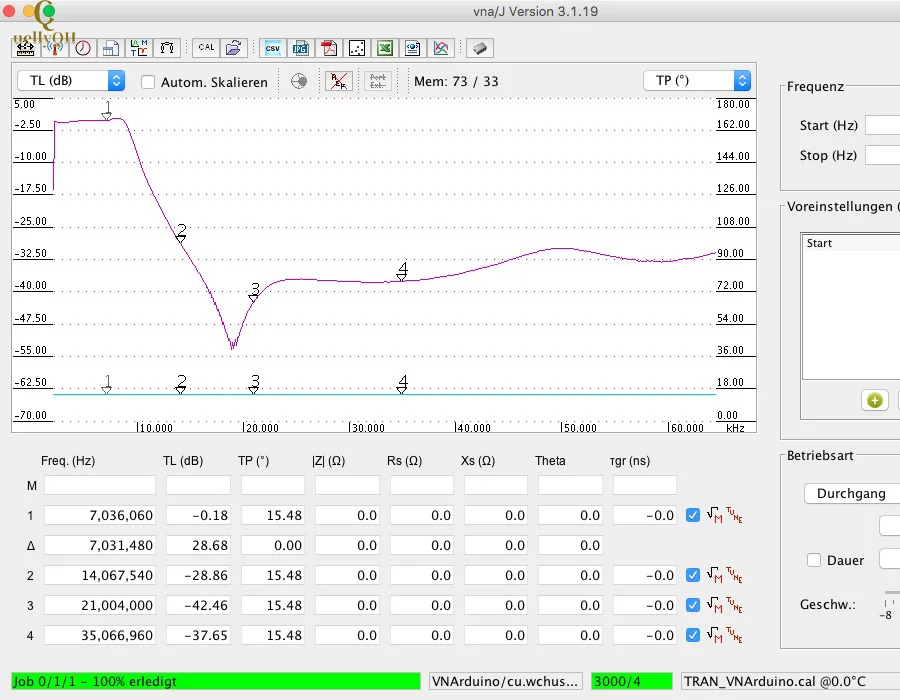This screenshot has width=900, height=700.
Task: Click the data table sheet toolbar icon
Action: 110,48
